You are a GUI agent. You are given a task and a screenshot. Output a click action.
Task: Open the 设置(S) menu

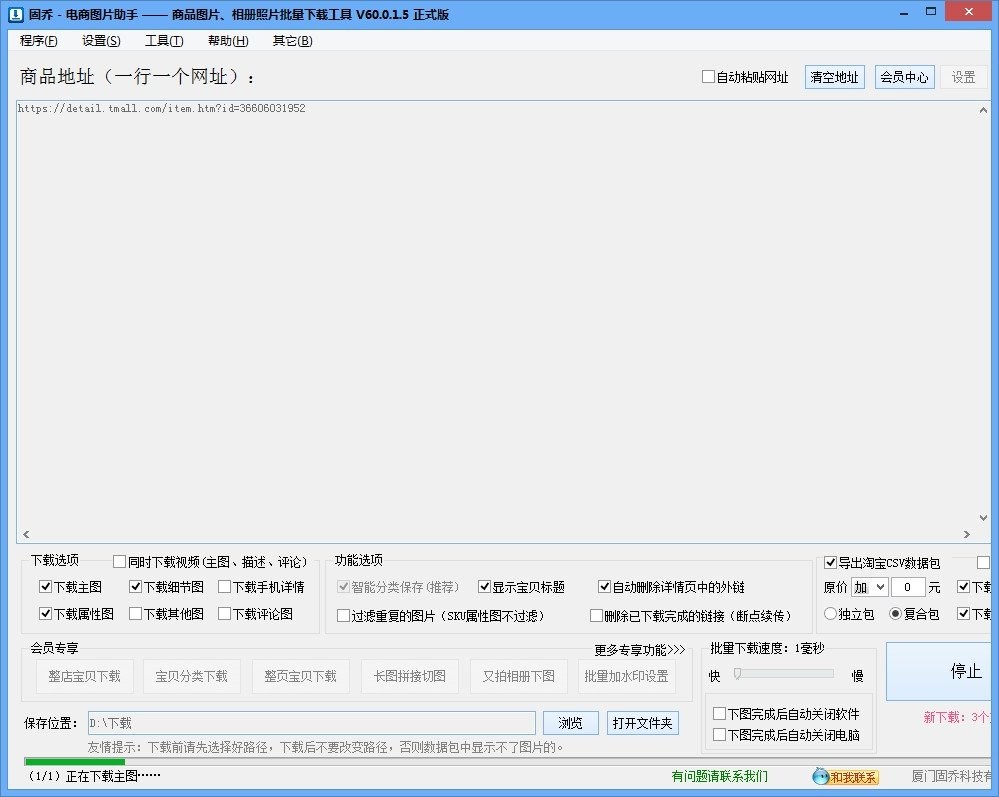pyautogui.click(x=101, y=41)
